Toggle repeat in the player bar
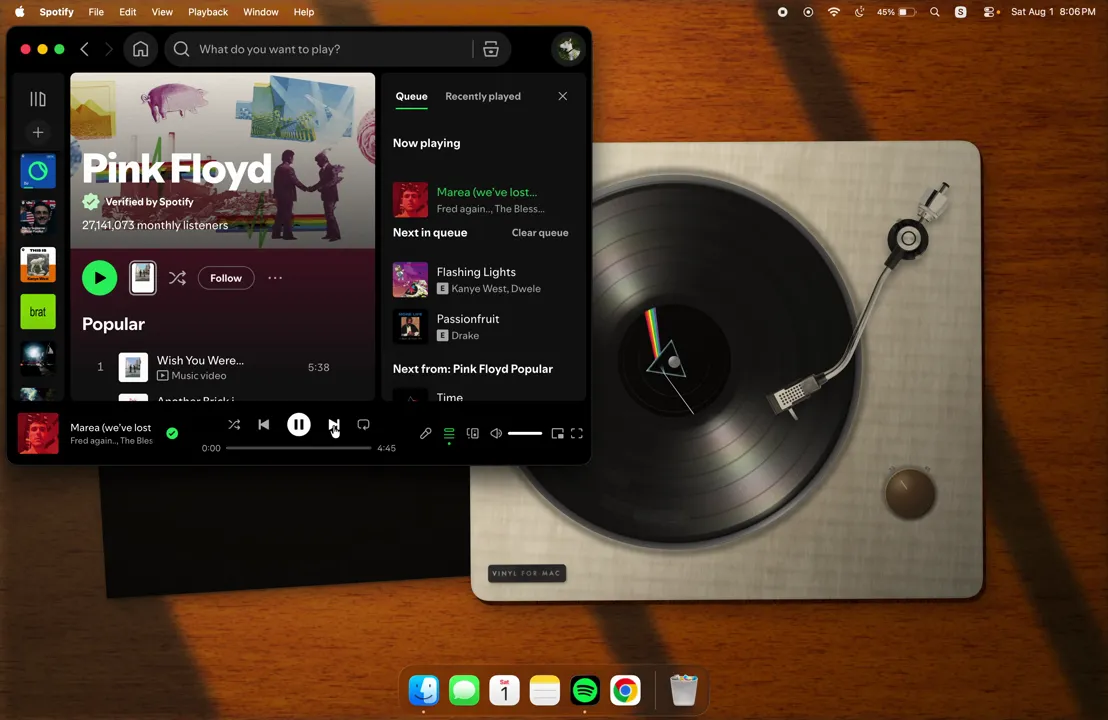The image size is (1108, 720). coord(363,425)
